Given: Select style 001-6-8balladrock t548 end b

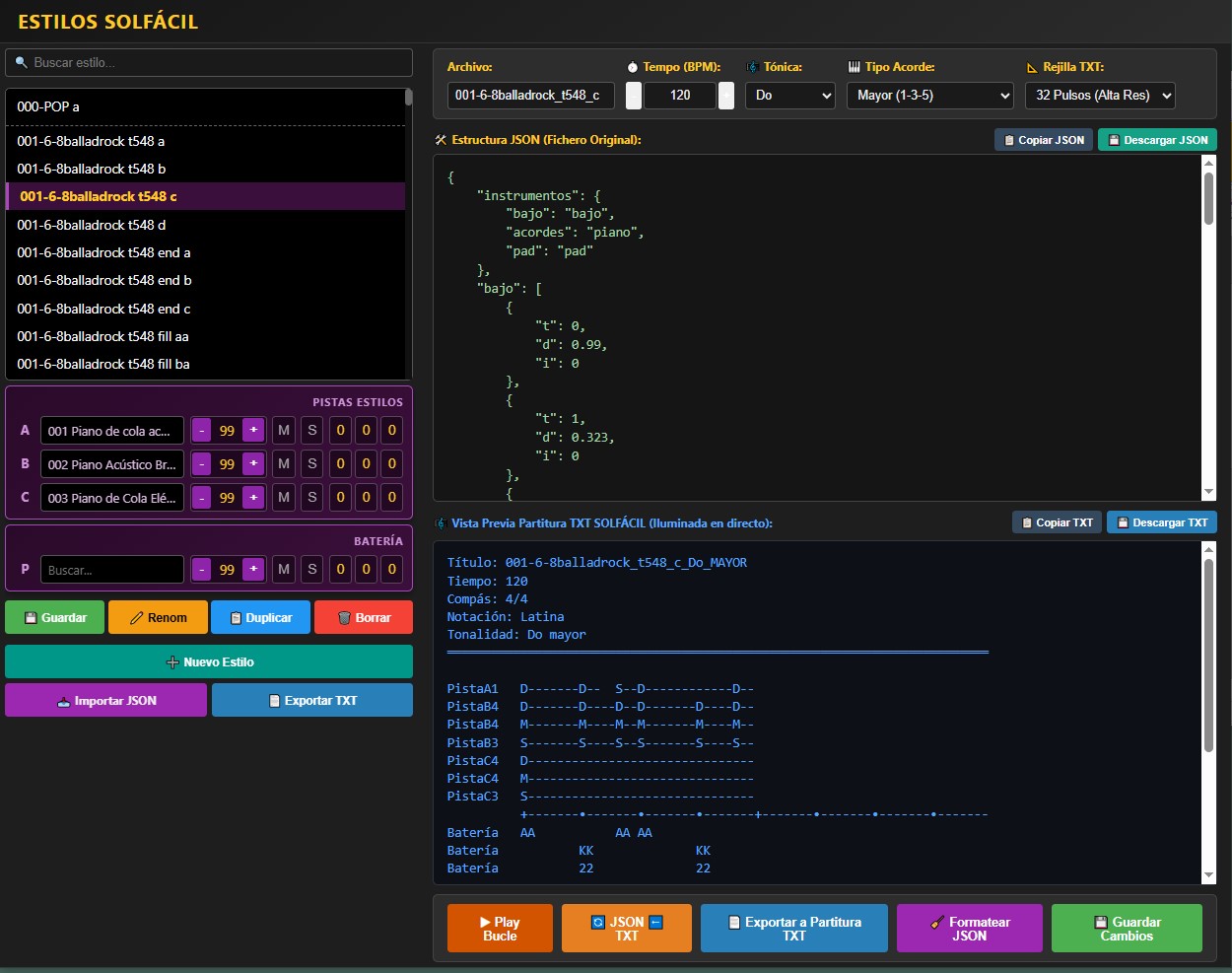Looking at the screenshot, I should 205,280.
